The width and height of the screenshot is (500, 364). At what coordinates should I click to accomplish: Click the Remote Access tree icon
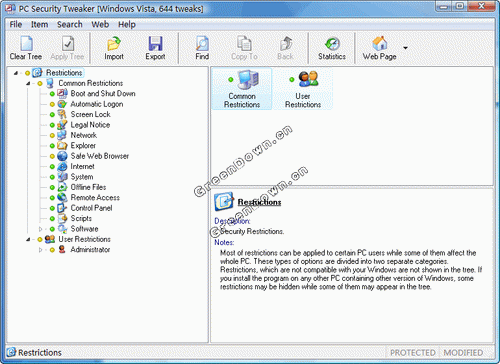point(62,197)
